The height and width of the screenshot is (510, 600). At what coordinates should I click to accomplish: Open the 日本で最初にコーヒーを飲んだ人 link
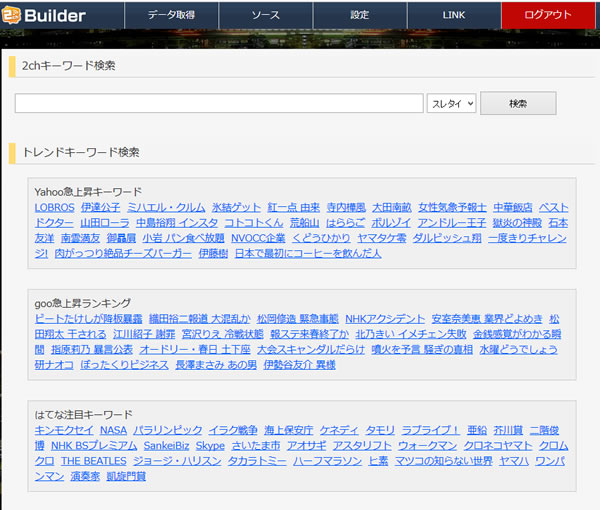pyautogui.click(x=308, y=254)
